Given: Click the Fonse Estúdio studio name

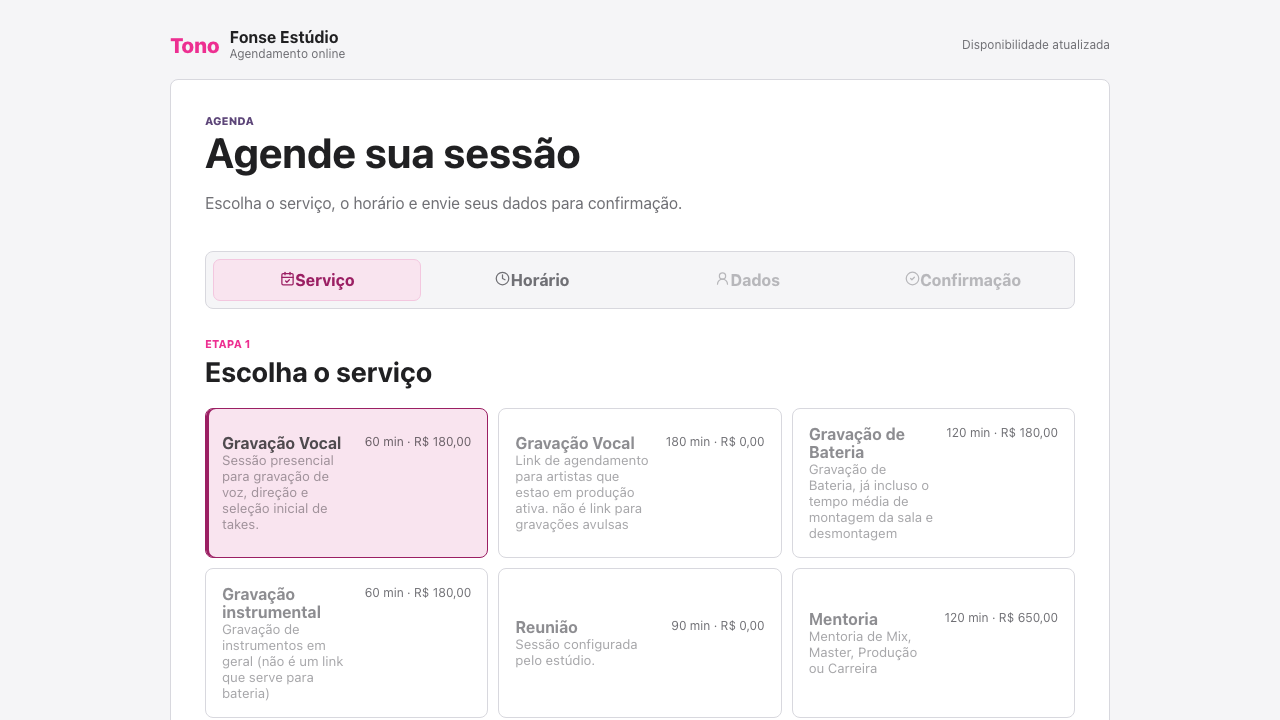Looking at the screenshot, I should 284,38.
